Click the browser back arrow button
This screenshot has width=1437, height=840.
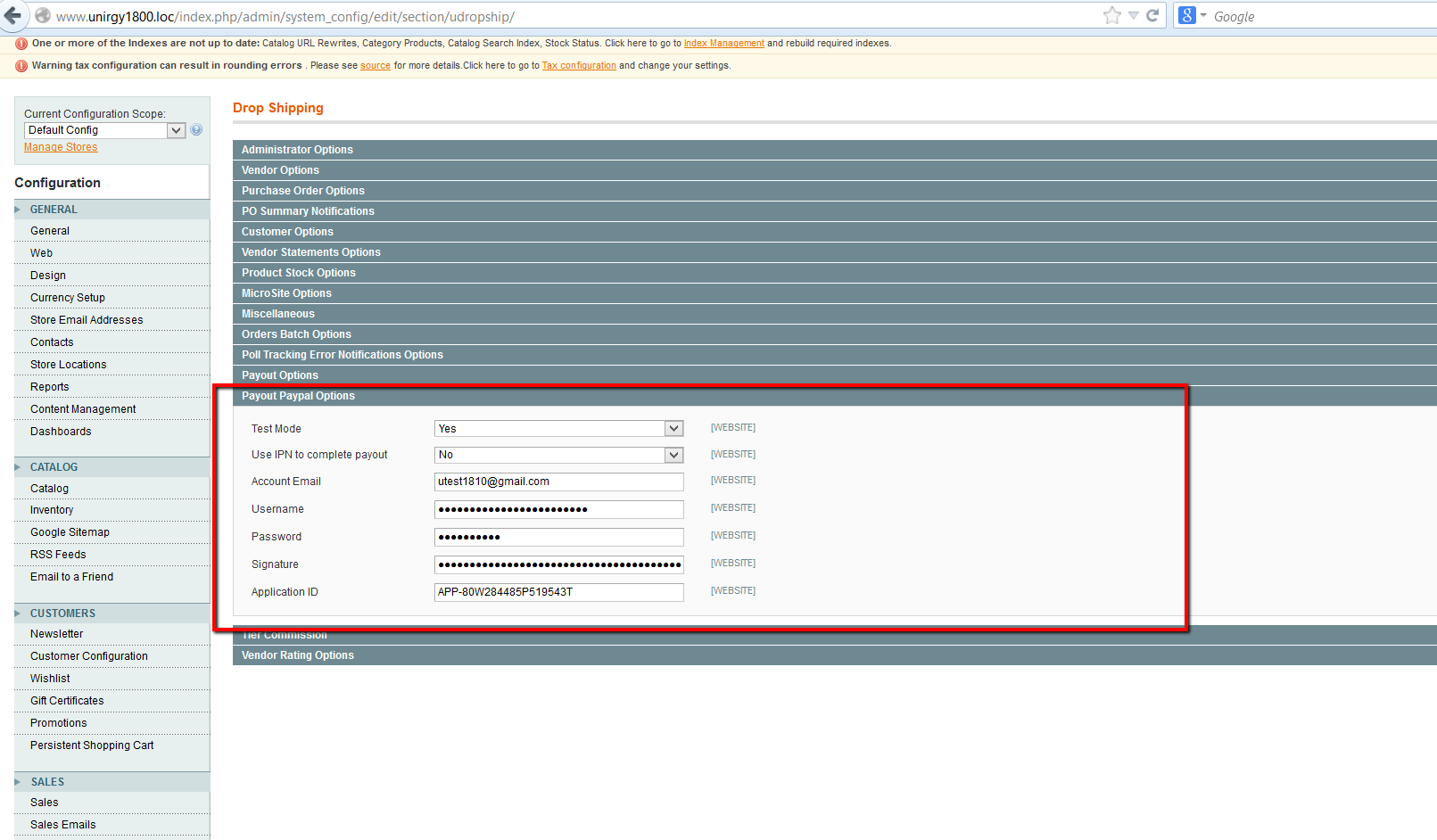(12, 15)
